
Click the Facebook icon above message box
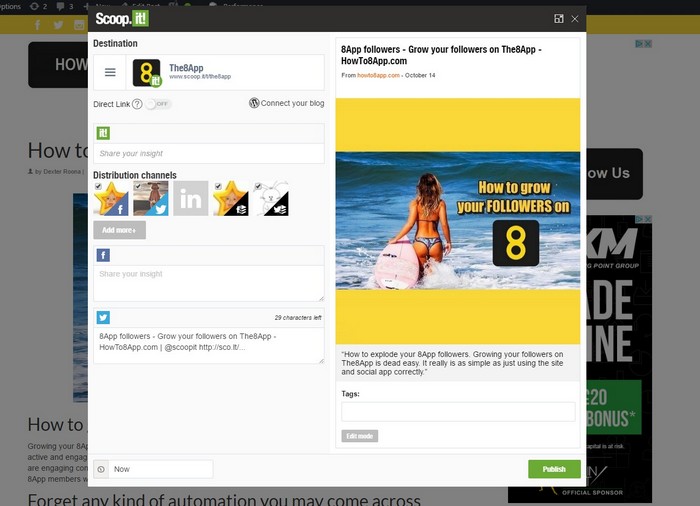[103, 255]
